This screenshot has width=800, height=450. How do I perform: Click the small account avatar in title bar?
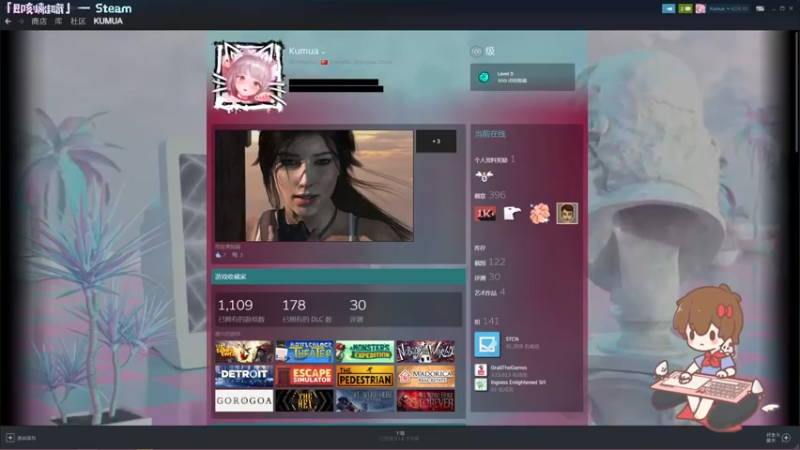(x=701, y=9)
